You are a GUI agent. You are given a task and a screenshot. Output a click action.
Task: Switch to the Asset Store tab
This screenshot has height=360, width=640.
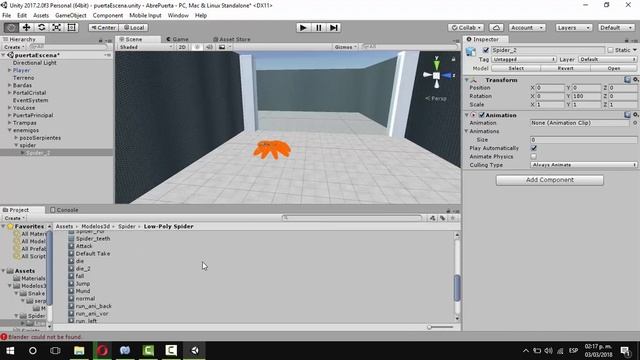pos(232,39)
